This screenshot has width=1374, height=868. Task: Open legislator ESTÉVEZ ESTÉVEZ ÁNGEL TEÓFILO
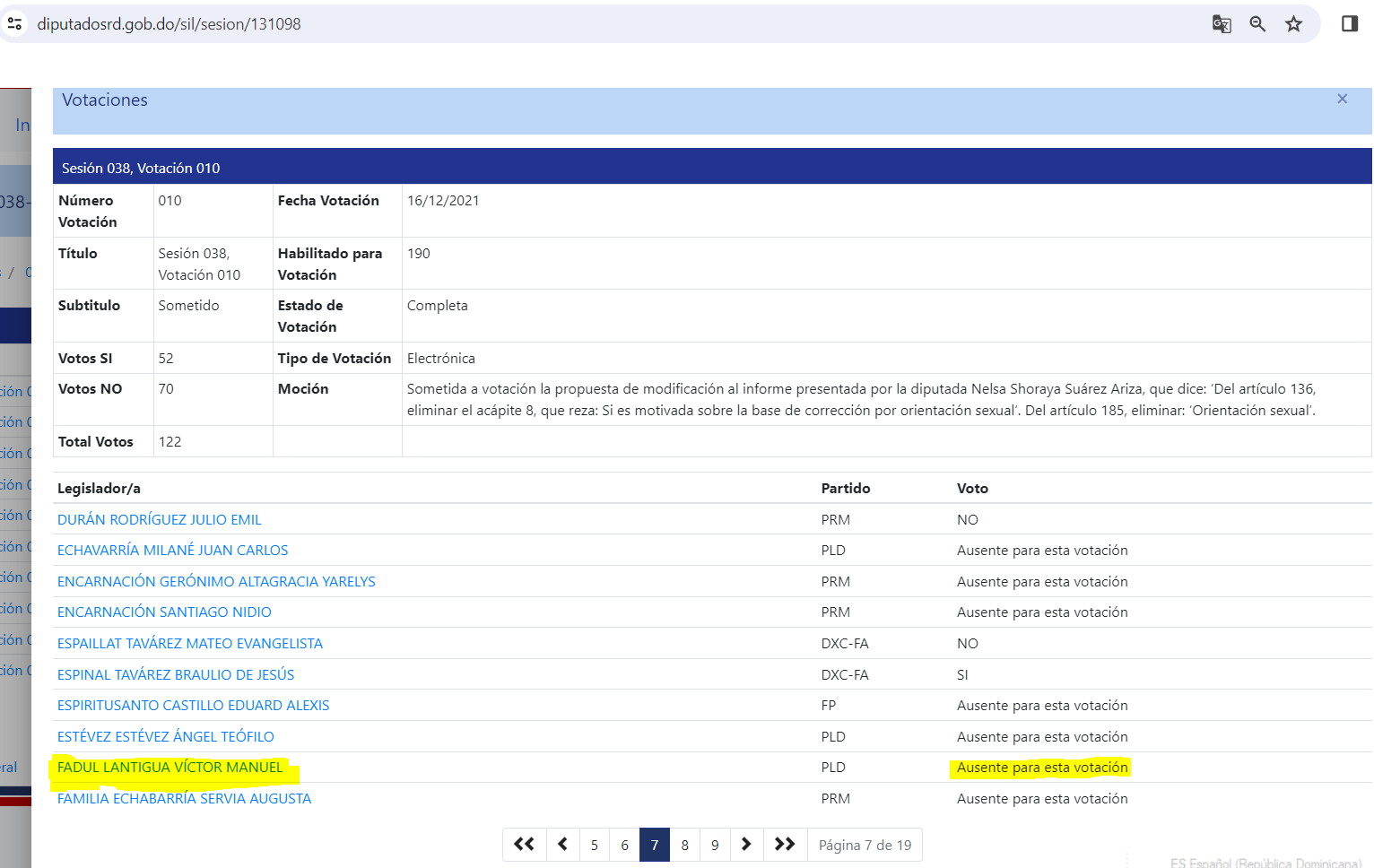click(166, 737)
